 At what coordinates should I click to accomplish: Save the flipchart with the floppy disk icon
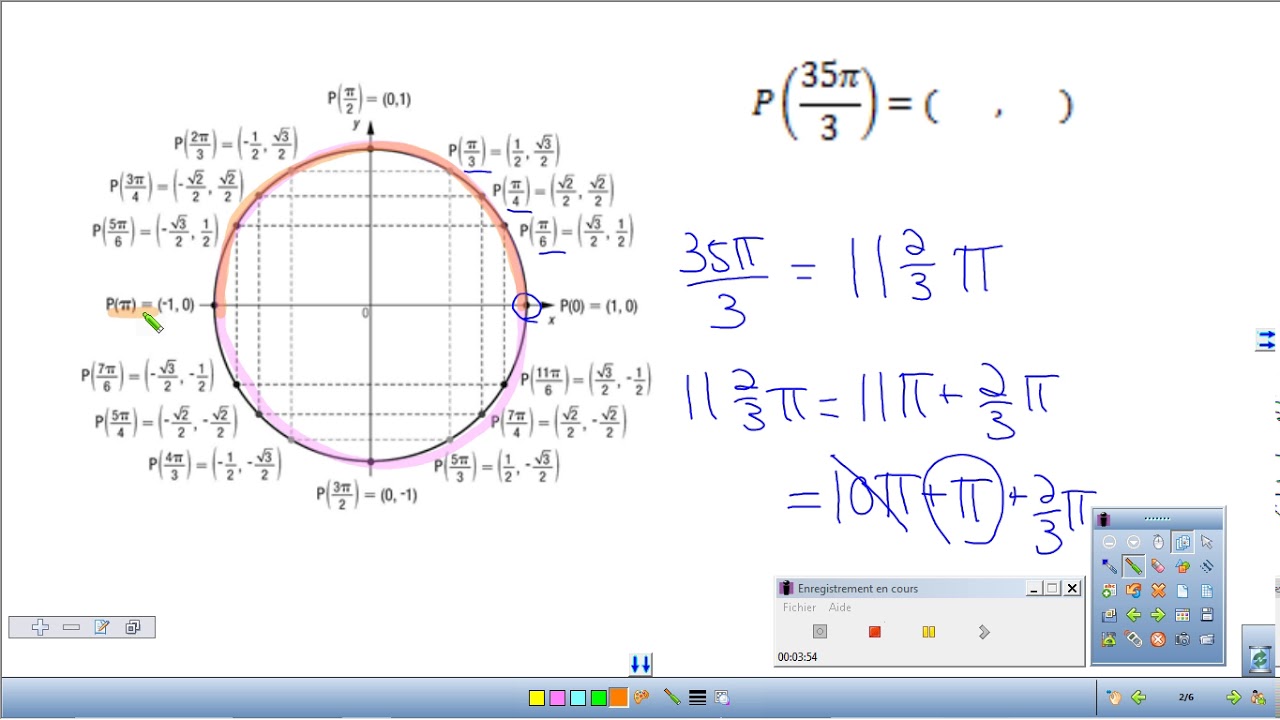pyautogui.click(x=1206, y=615)
